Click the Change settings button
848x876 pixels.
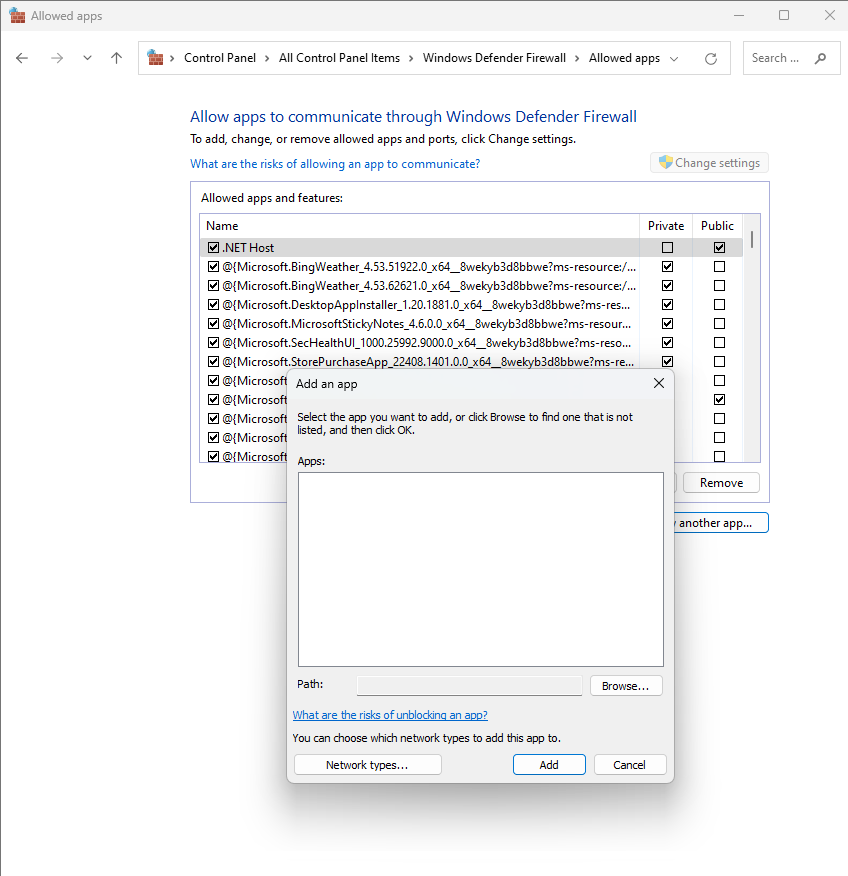[709, 163]
